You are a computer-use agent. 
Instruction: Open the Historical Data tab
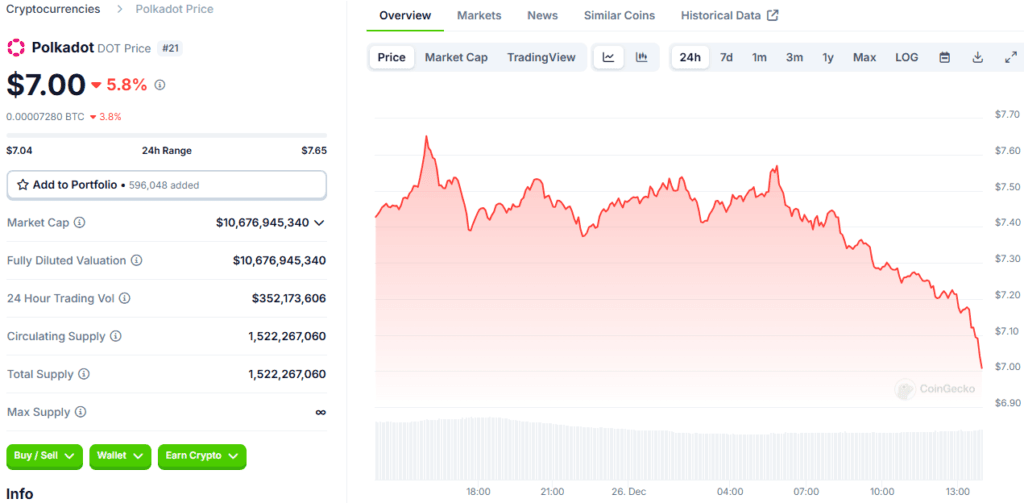(729, 15)
